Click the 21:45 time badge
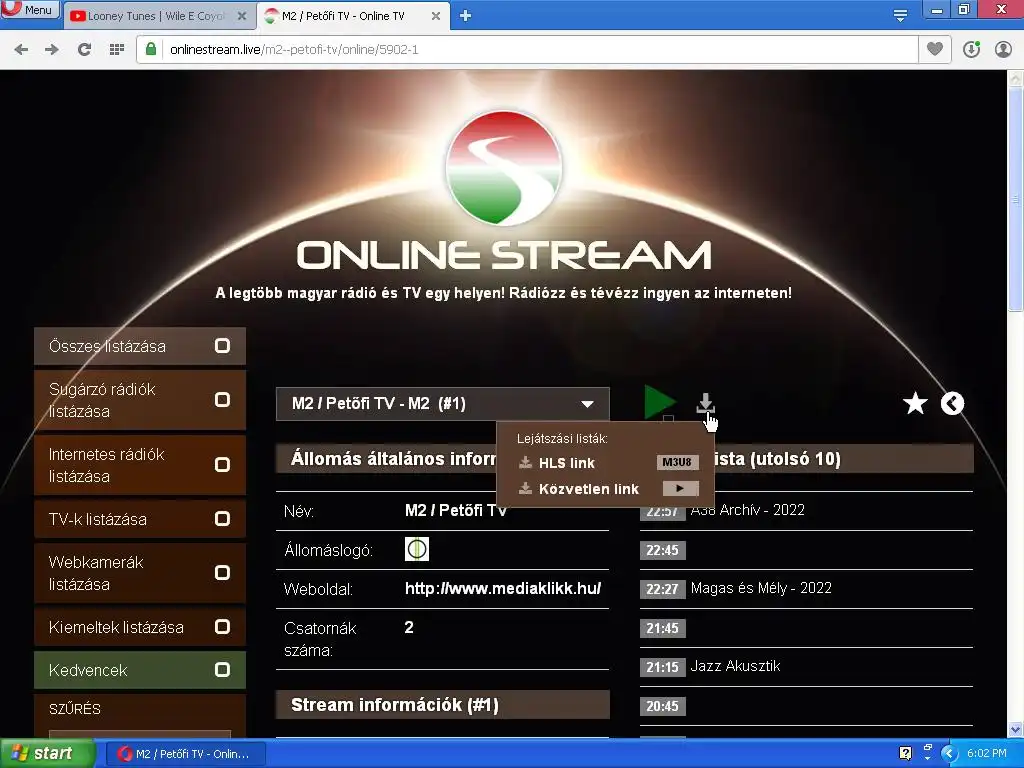The height and width of the screenshot is (768, 1024). [662, 628]
